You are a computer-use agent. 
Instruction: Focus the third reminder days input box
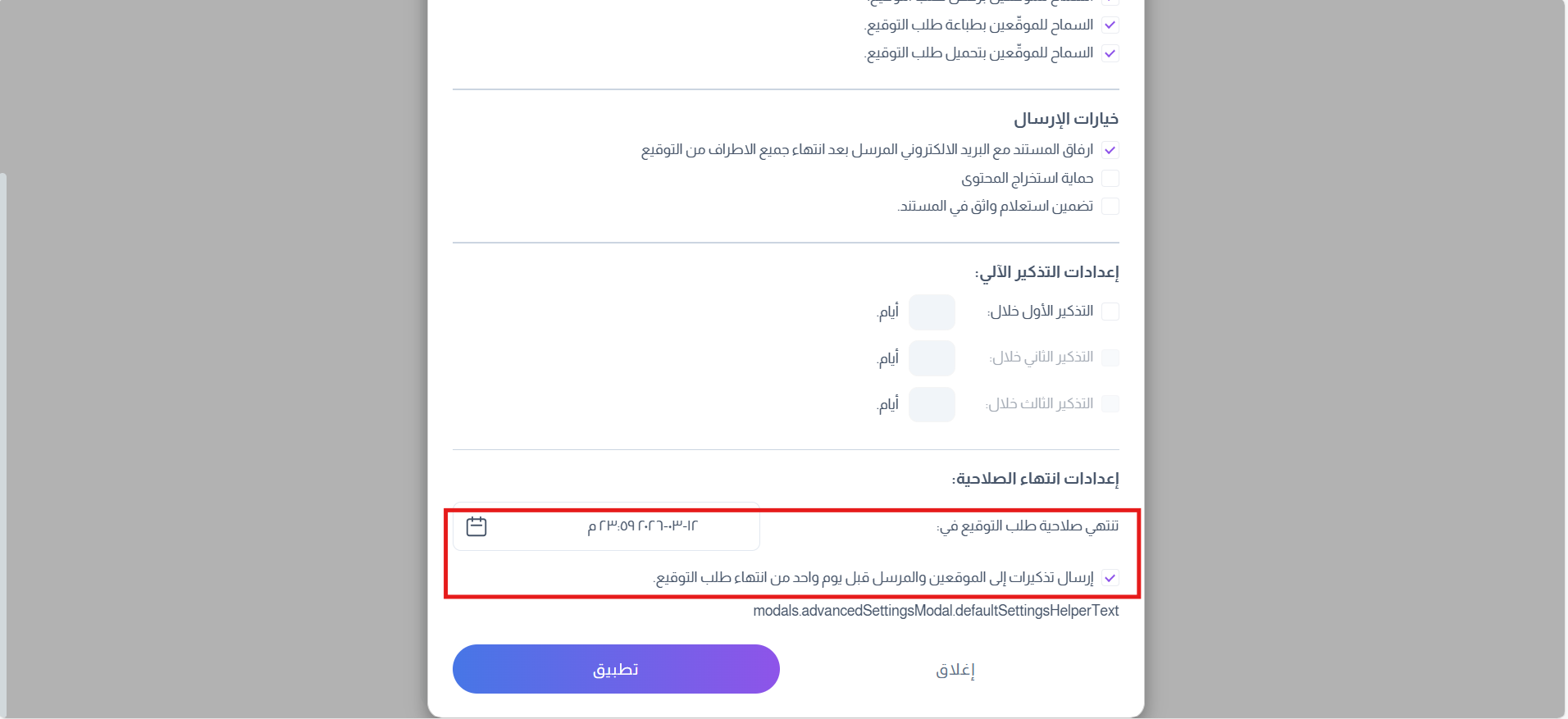[932, 405]
